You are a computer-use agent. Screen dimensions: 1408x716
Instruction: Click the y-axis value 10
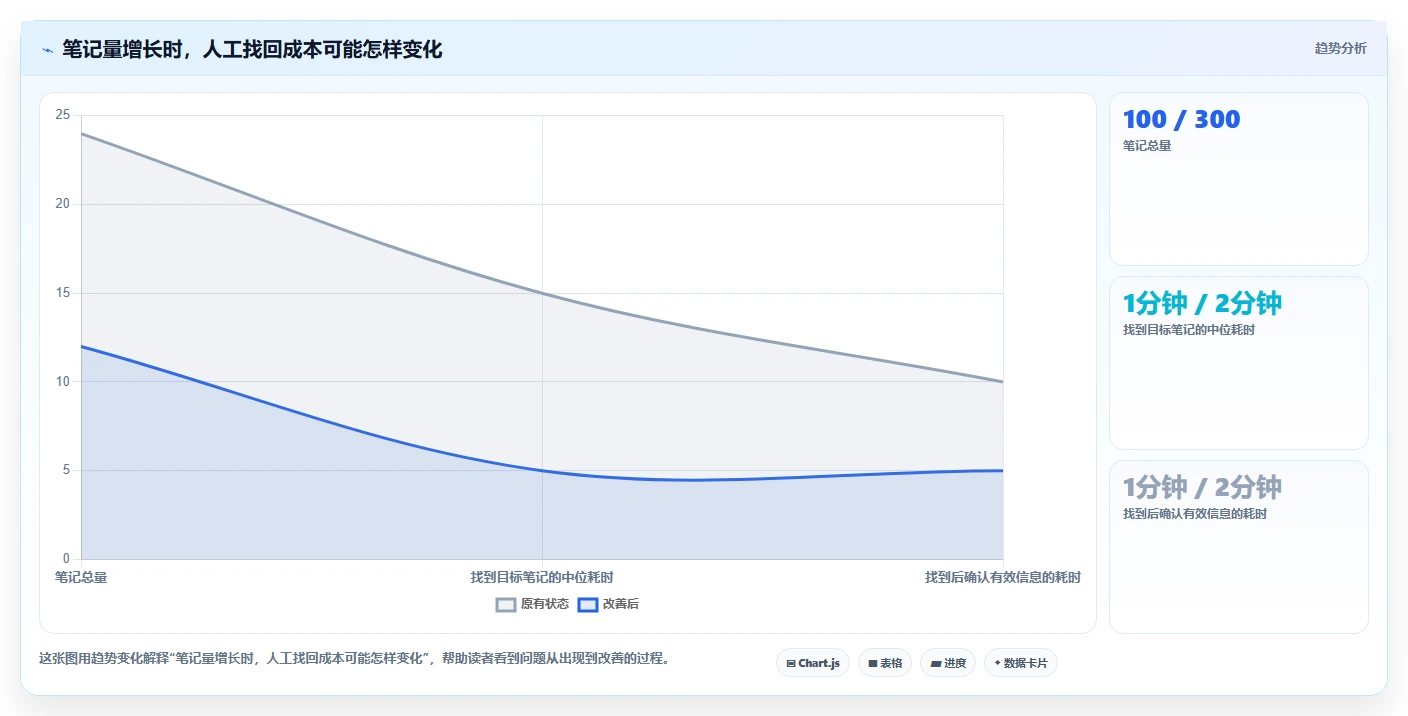[x=63, y=381]
